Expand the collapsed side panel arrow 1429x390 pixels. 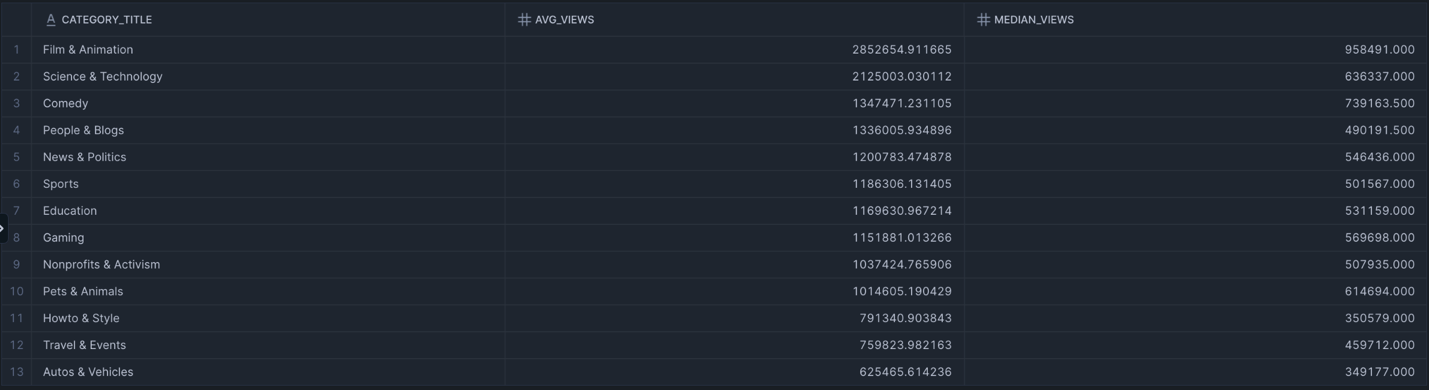pos(3,228)
